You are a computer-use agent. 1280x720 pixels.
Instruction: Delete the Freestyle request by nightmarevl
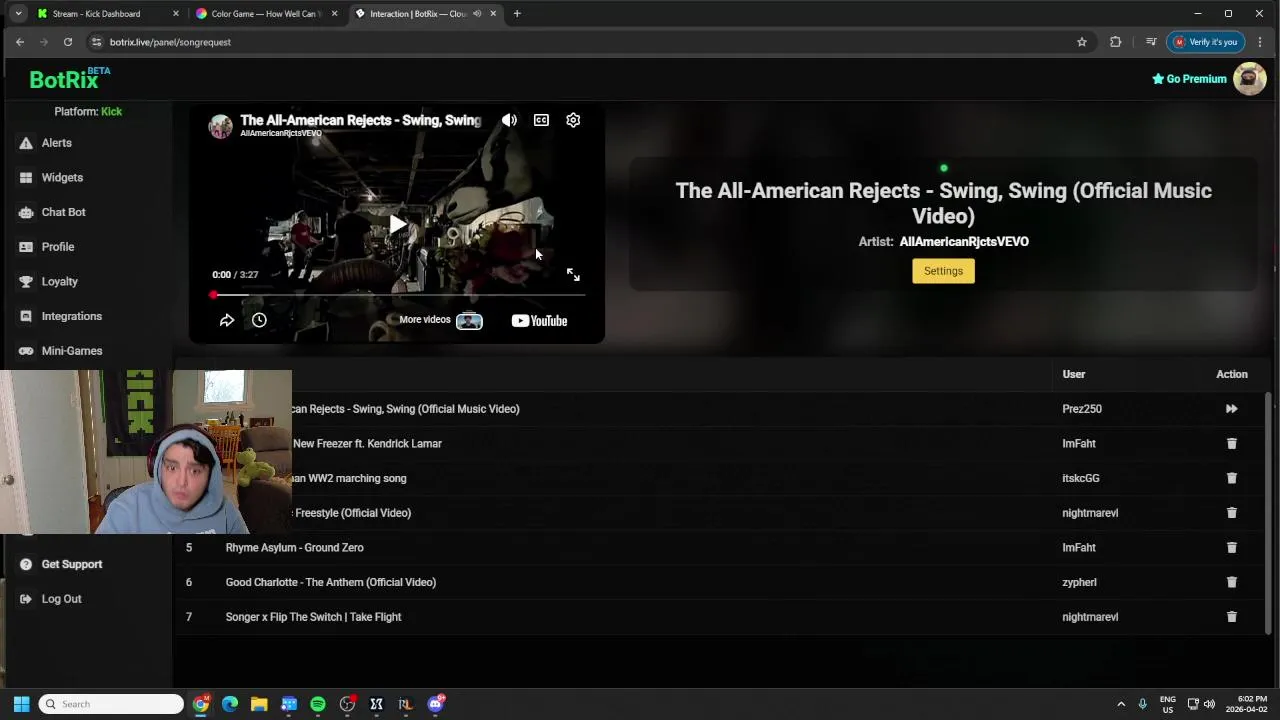coord(1231,513)
